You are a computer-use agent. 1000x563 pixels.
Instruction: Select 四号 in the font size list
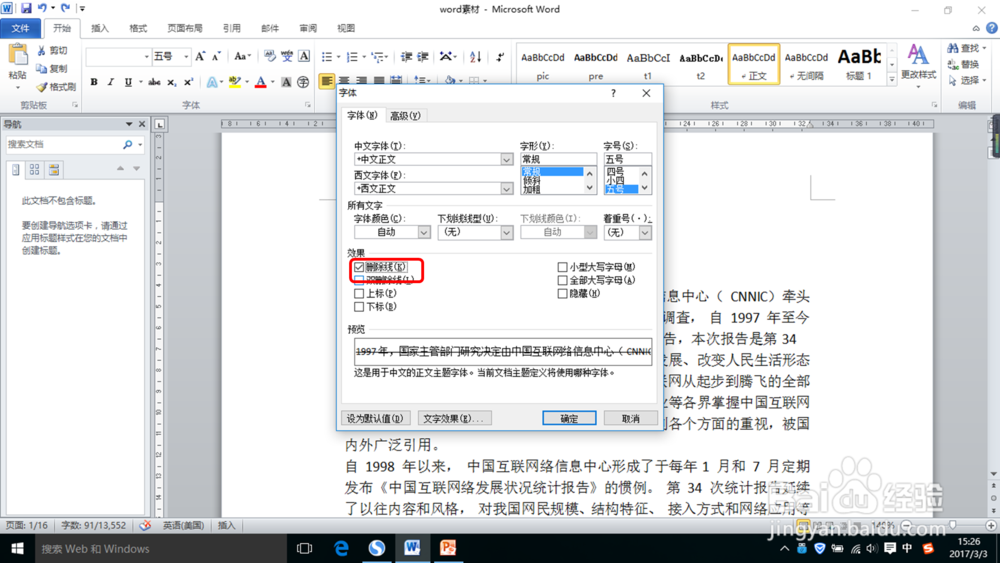pos(615,172)
